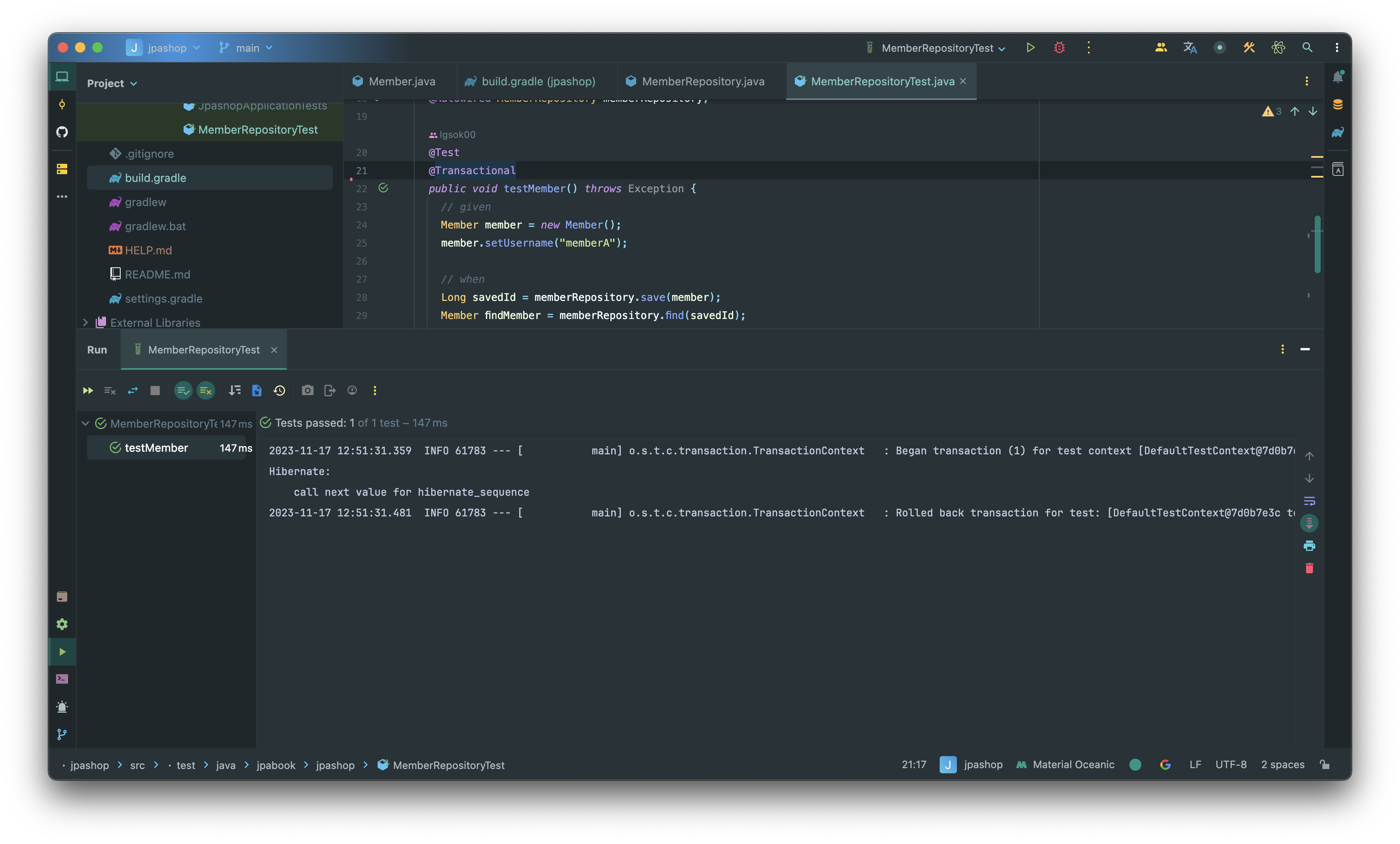Toggle show passed tests filter

(183, 391)
